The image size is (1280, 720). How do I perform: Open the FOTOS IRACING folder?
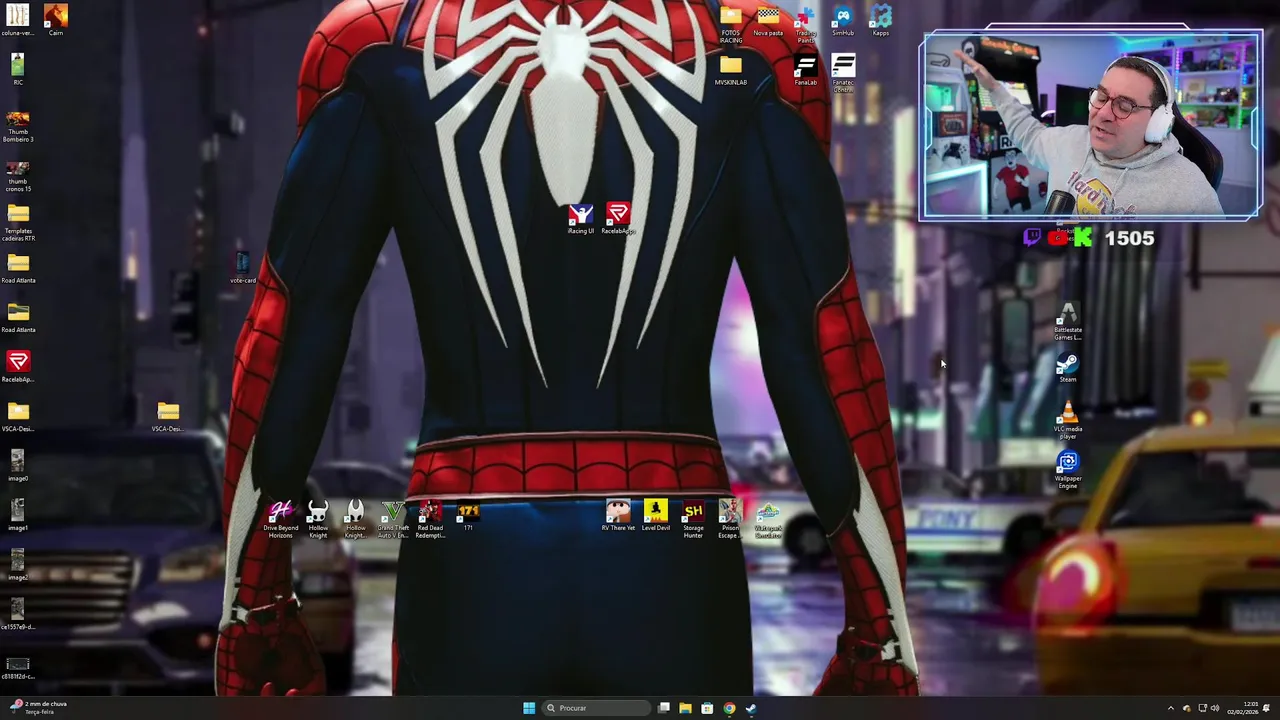[x=731, y=25]
